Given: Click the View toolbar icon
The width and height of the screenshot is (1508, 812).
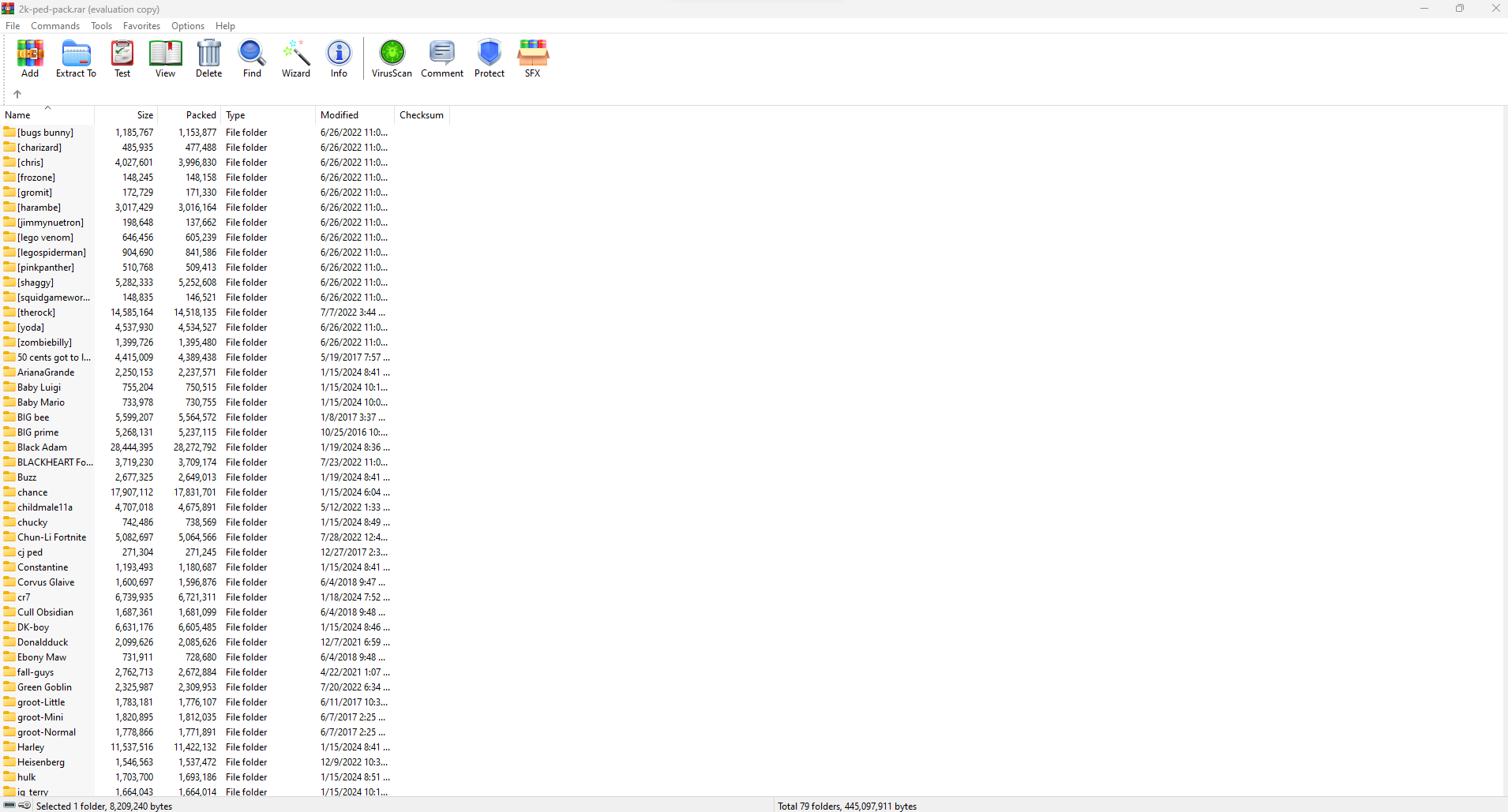Looking at the screenshot, I should coord(166,58).
